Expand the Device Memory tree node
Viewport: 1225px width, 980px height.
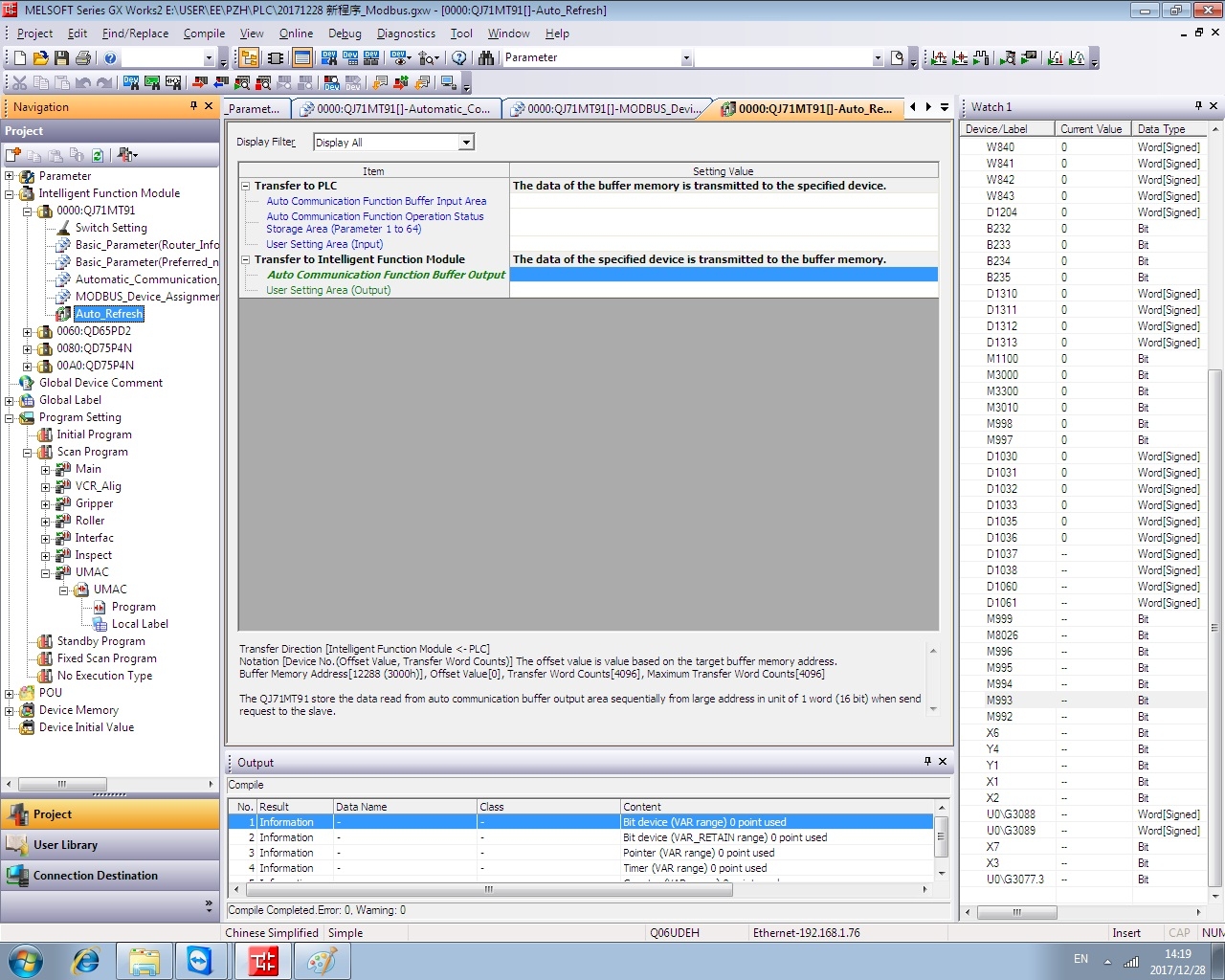coord(10,710)
